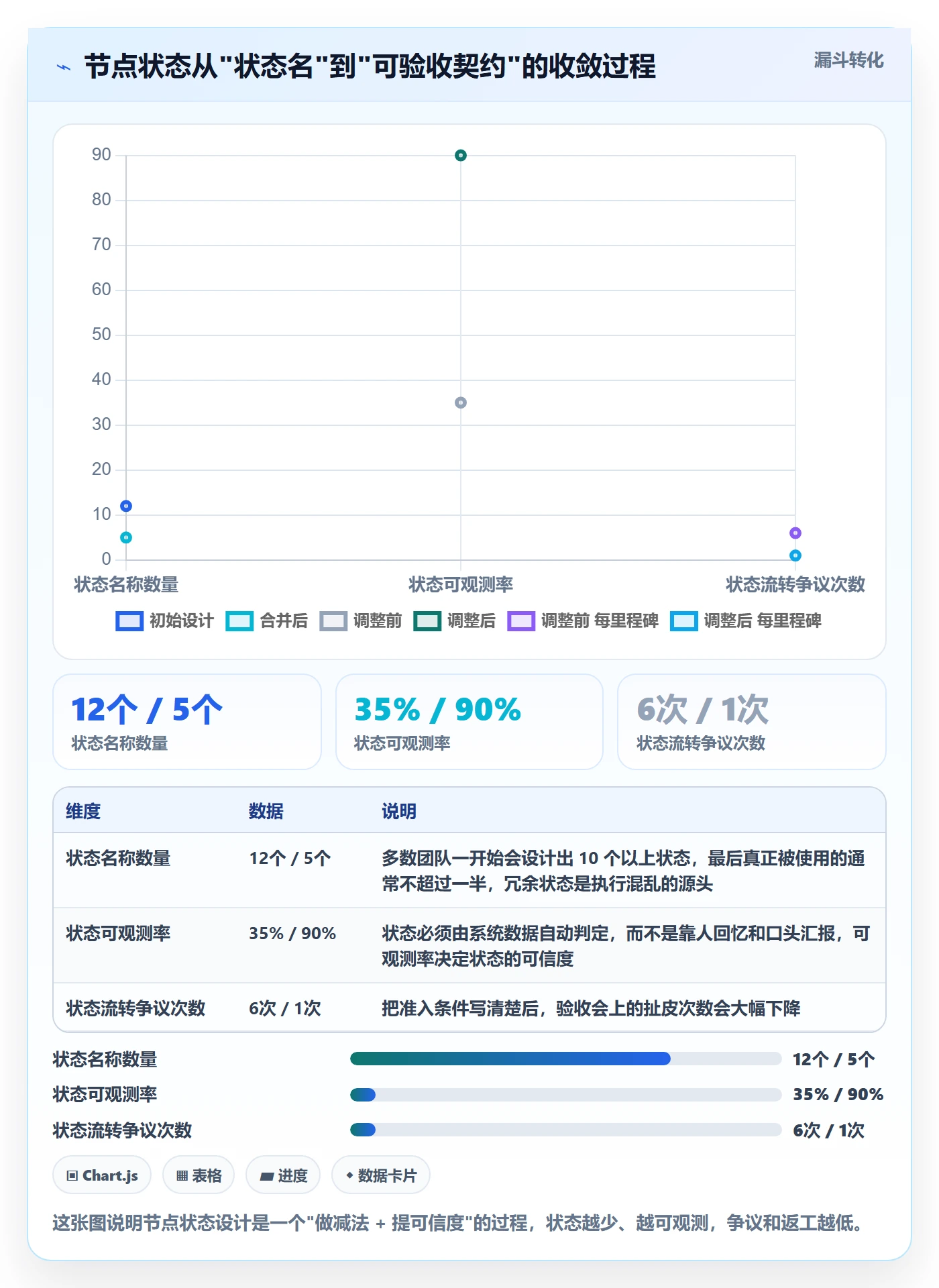939x1288 pixels.
Task: Click the 漏斗转化 tag in the header
Action: [x=848, y=60]
